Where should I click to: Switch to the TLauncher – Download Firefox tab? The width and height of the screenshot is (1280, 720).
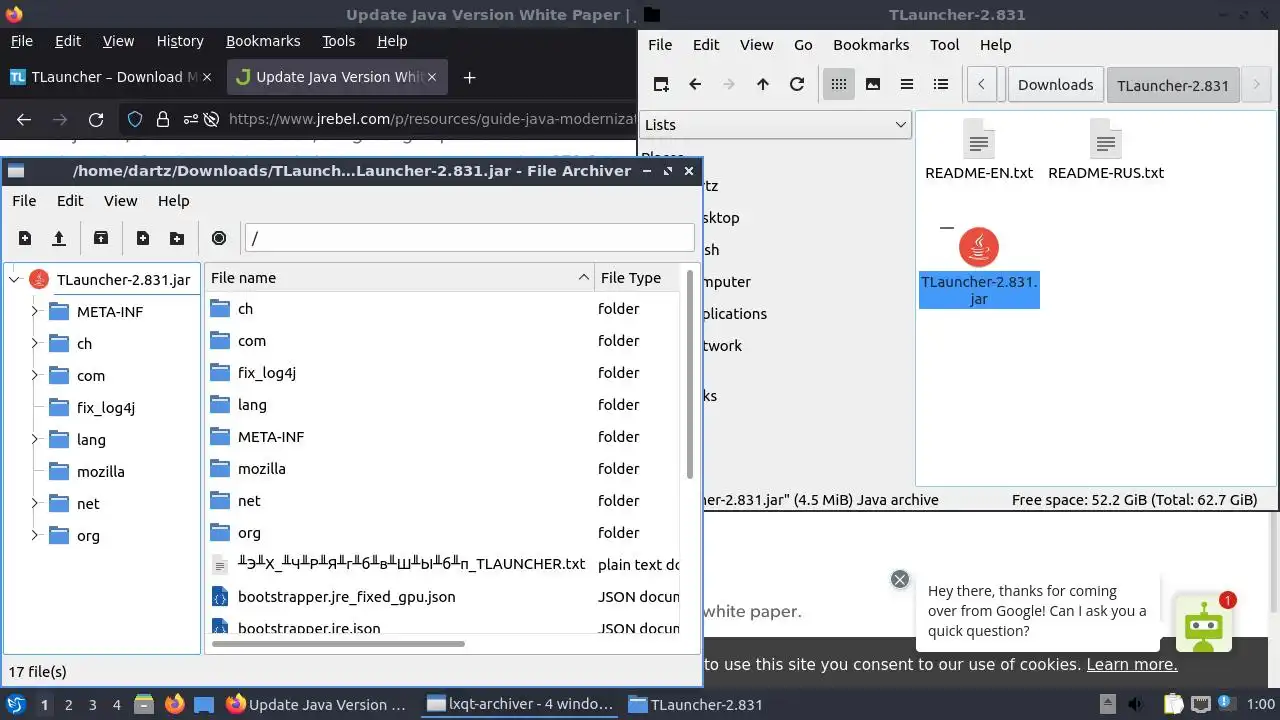pyautogui.click(x=112, y=77)
